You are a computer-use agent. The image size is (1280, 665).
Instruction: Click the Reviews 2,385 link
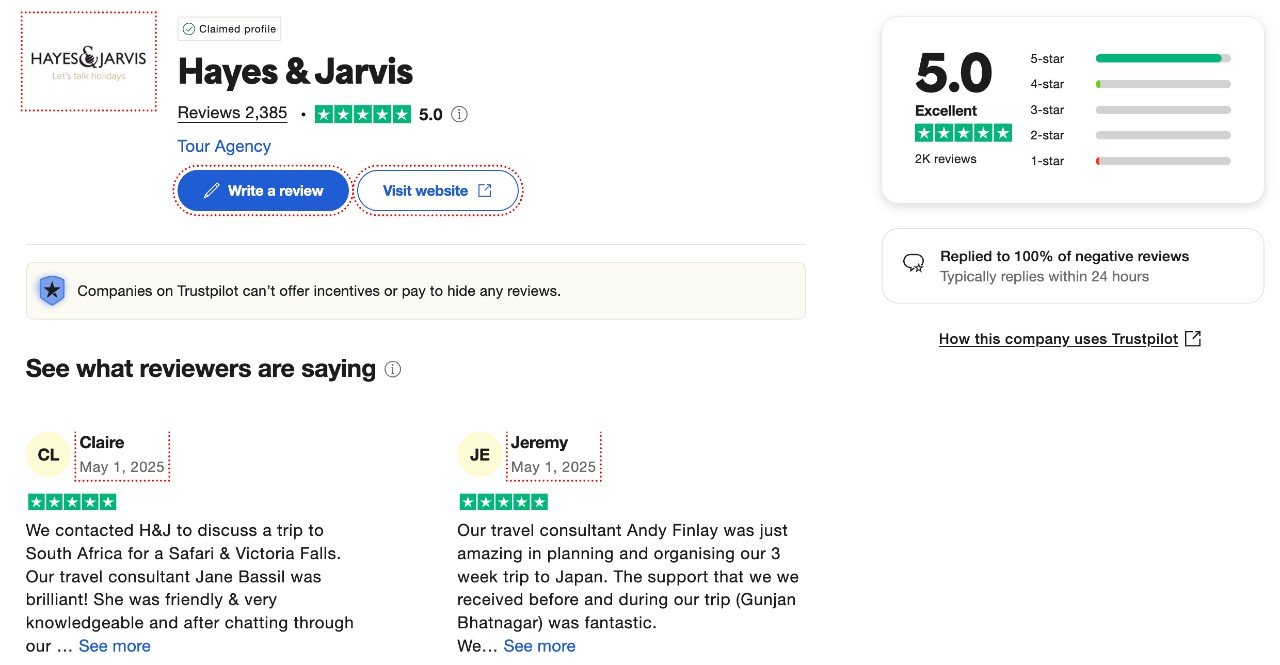point(232,113)
